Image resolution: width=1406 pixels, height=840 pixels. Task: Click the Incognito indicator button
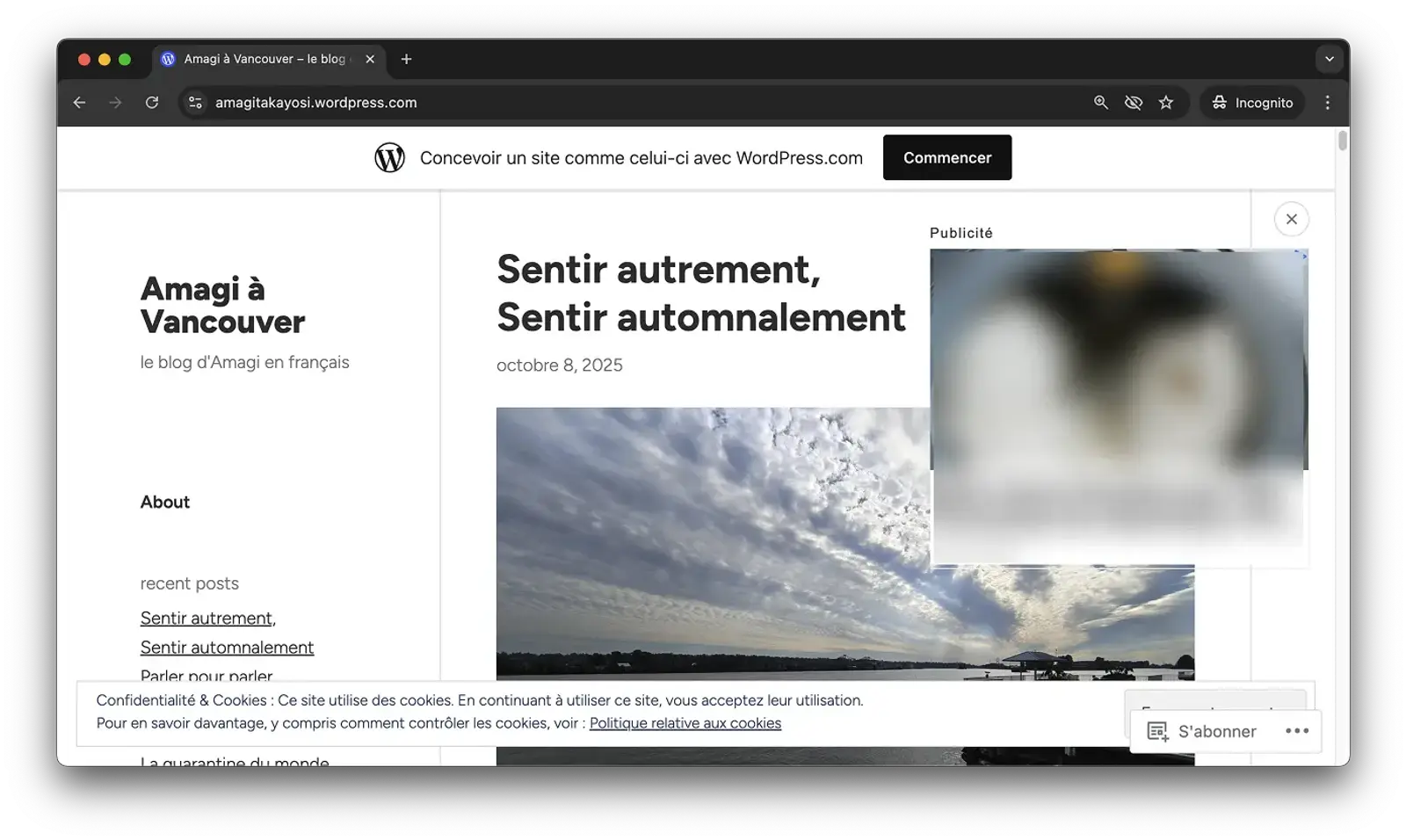click(x=1252, y=103)
